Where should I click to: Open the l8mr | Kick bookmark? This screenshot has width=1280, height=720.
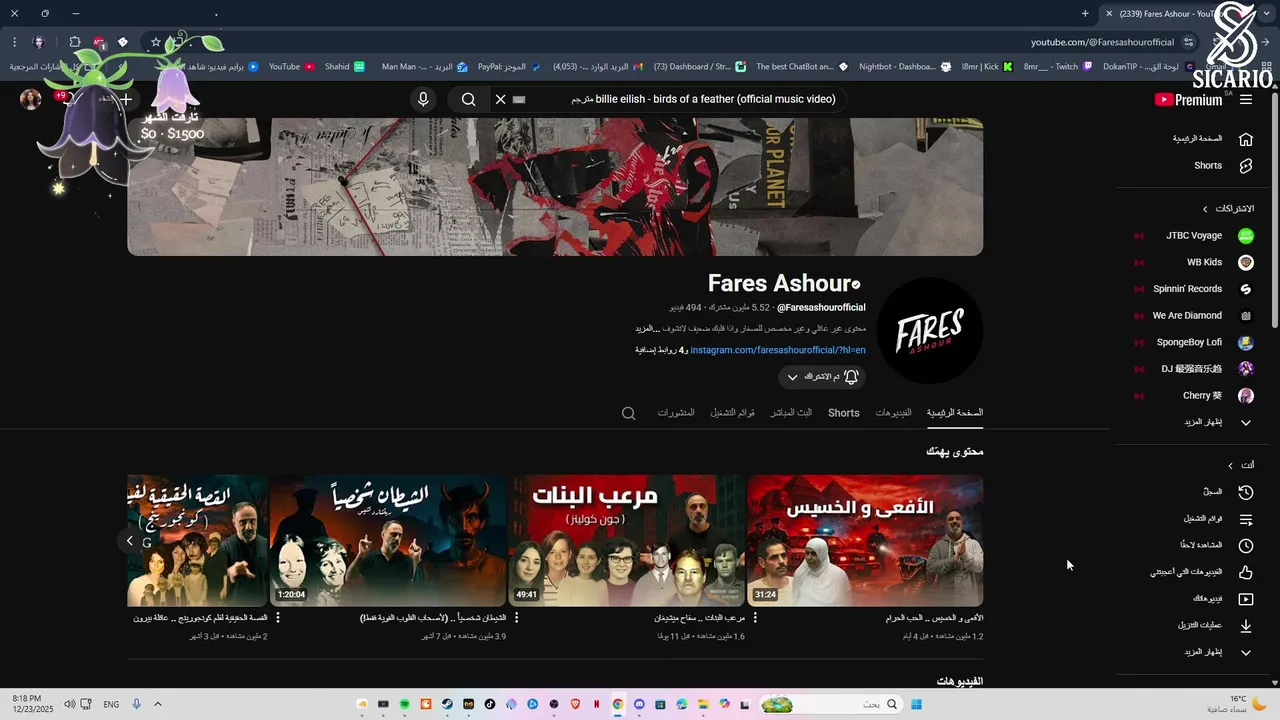click(987, 67)
